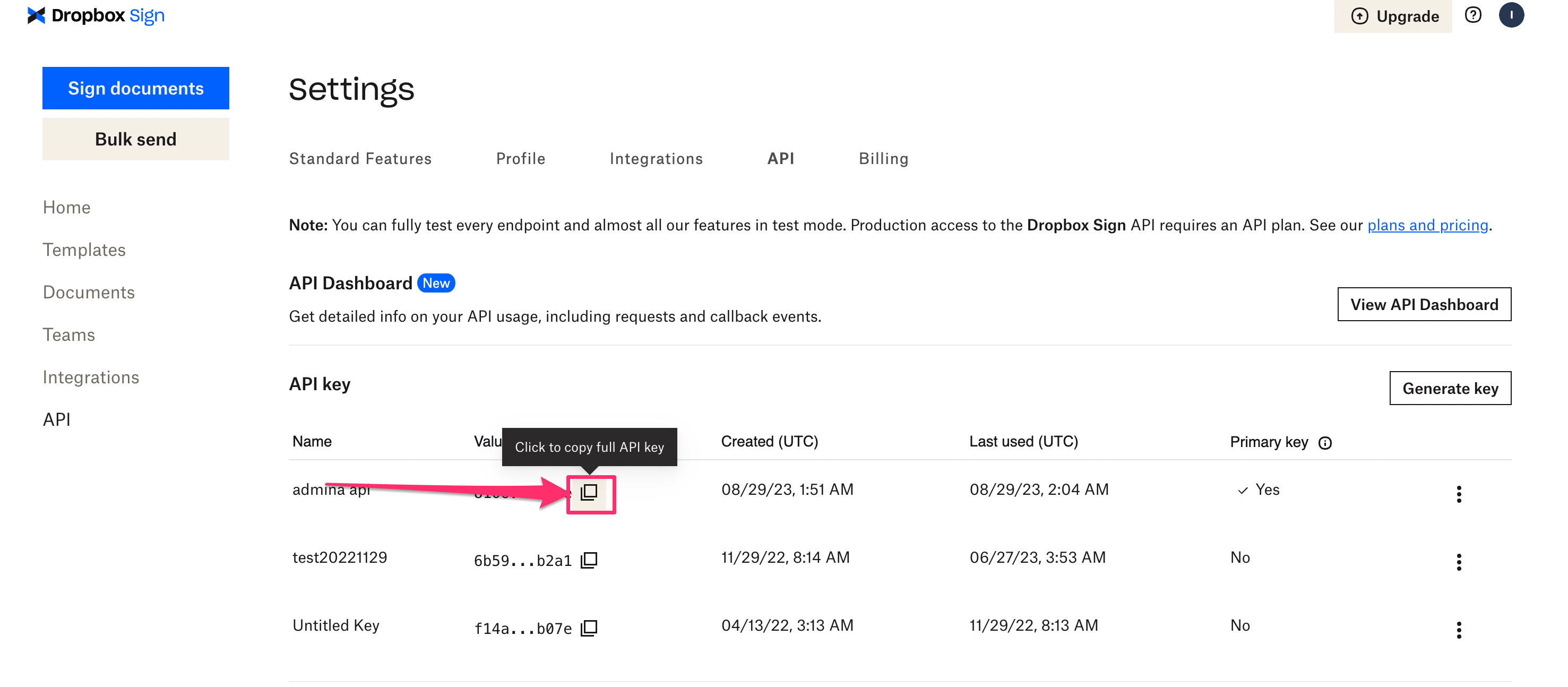The image size is (1568, 687).
Task: Click last used 06/27/23, 3:53 AM
Action: pos(1037,558)
